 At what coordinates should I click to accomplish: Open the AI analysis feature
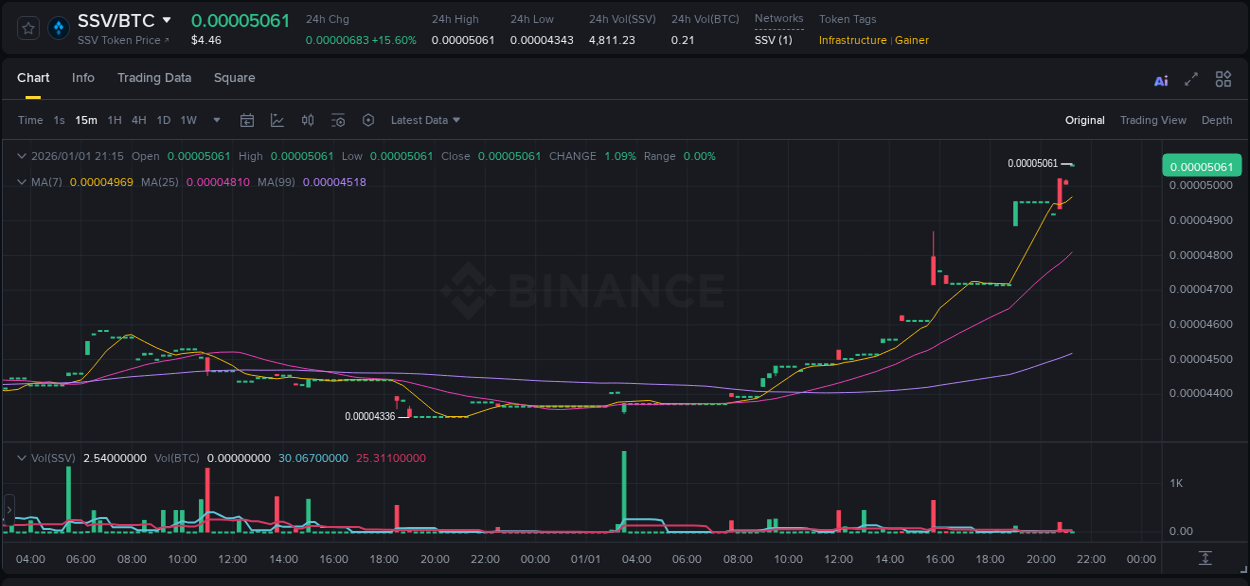click(x=1161, y=79)
